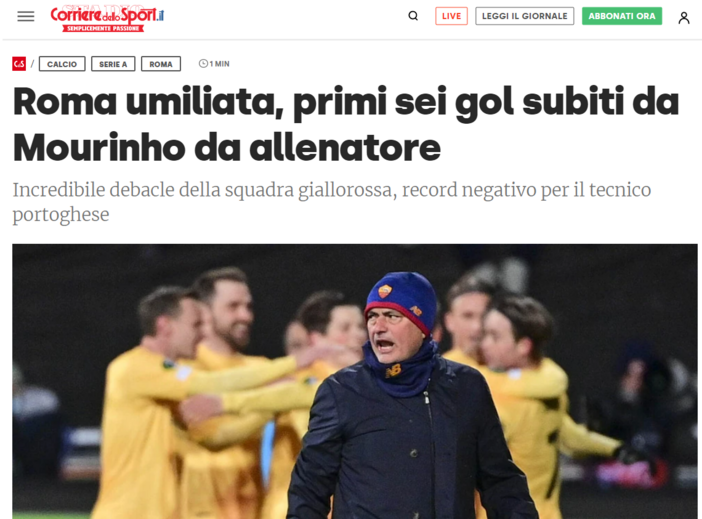Viewport: 702px width, 519px height.
Task: Open the LIVE section
Action: pyautogui.click(x=451, y=16)
